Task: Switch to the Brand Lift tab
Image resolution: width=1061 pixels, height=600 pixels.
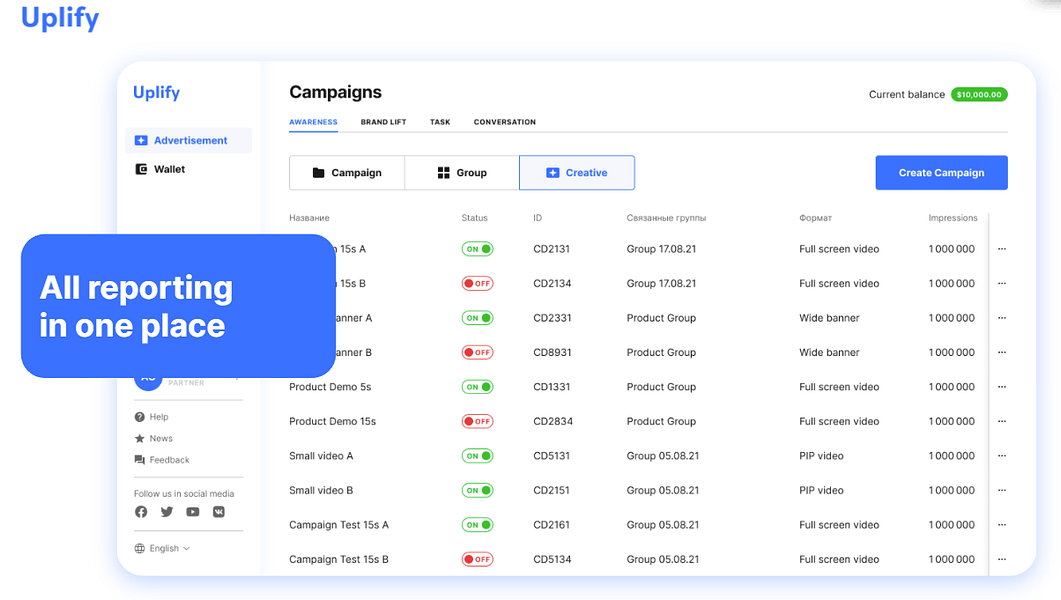Action: point(383,122)
